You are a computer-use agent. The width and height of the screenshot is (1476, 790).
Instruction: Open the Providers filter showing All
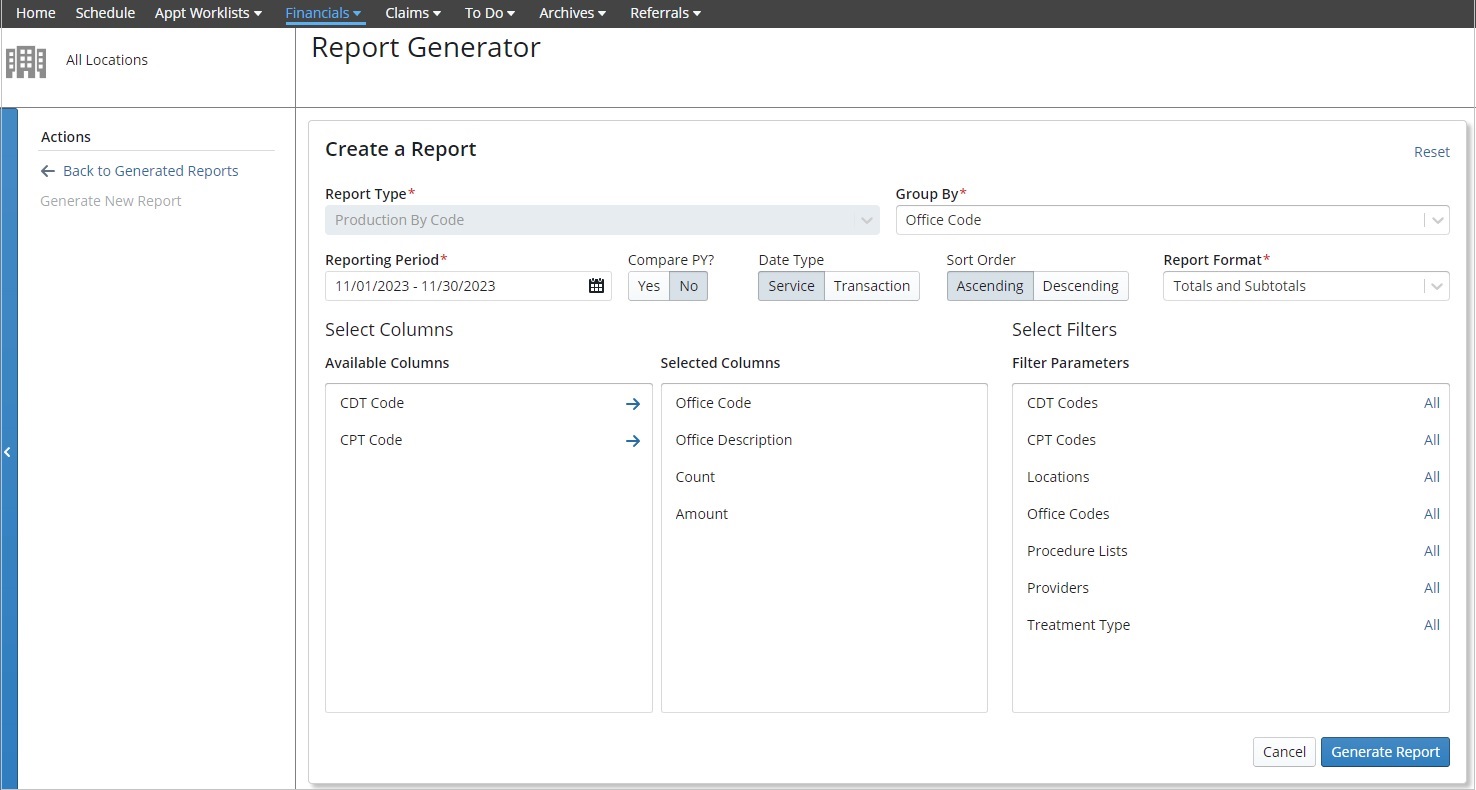point(1431,588)
